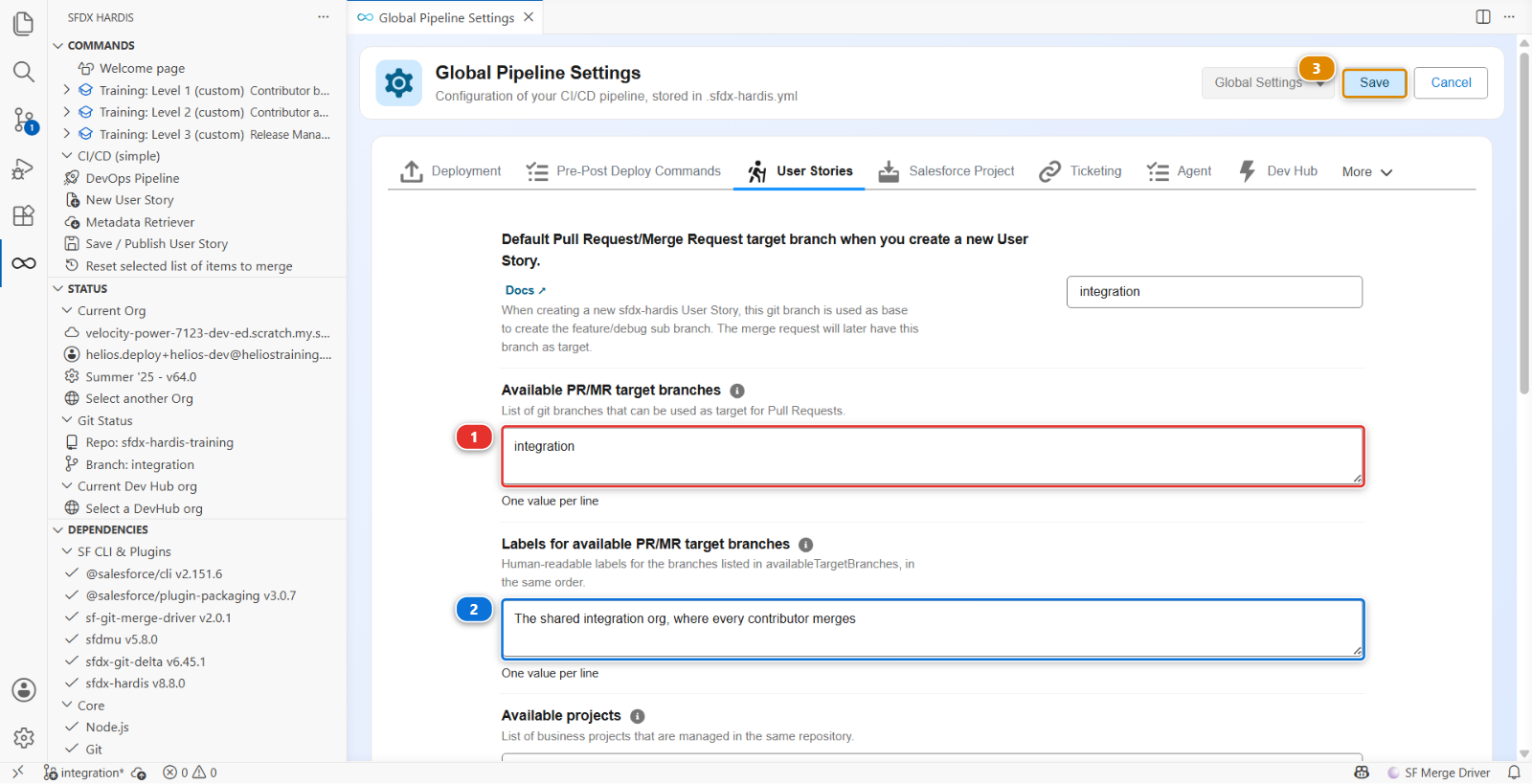Switch to the Deployment tab
Viewport: 1532px width, 784px height.
451,171
